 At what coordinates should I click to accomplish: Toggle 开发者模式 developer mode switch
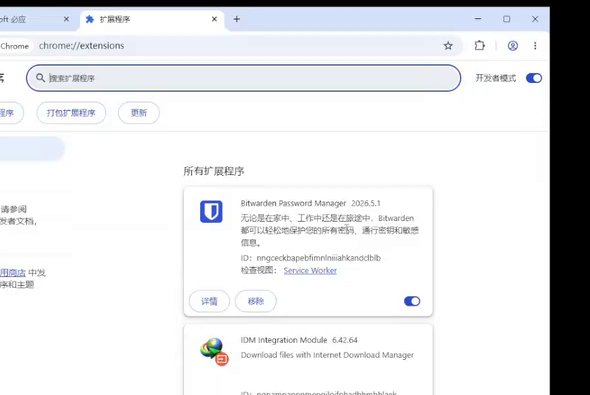point(534,78)
